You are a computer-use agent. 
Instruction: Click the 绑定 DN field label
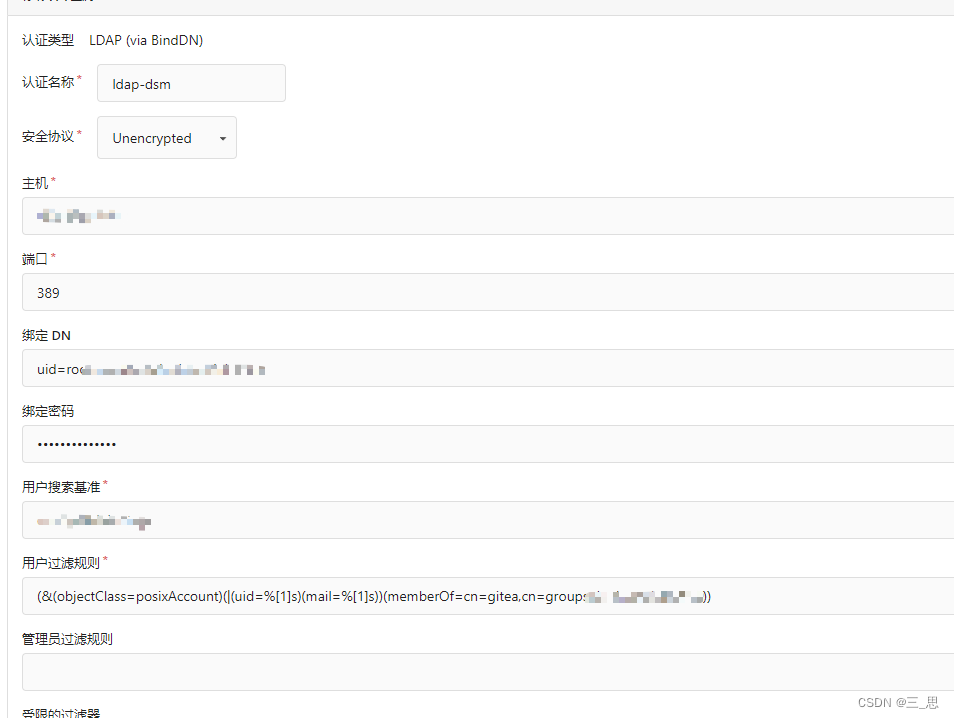pos(46,336)
